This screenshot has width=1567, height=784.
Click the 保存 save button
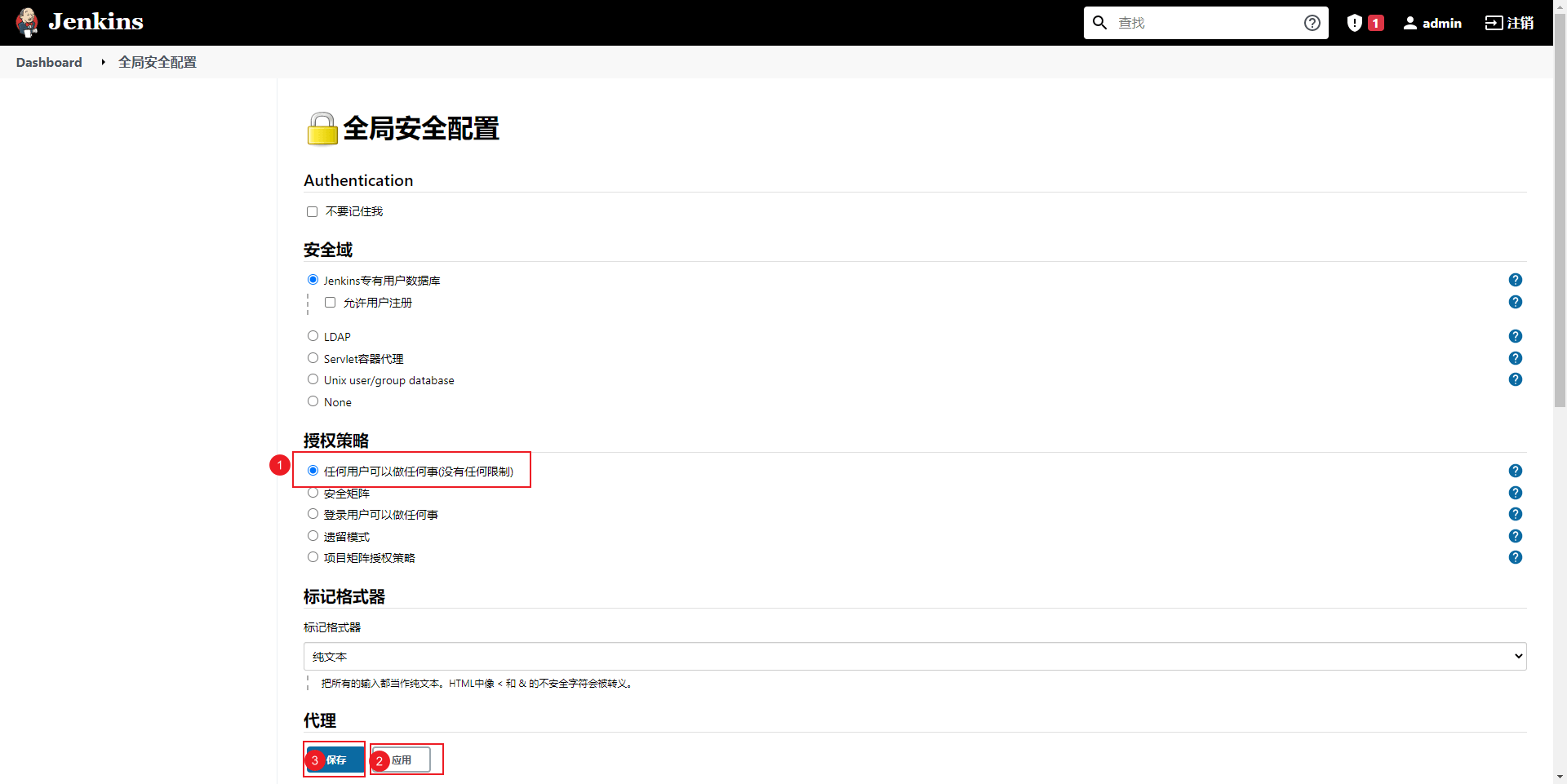[335, 760]
